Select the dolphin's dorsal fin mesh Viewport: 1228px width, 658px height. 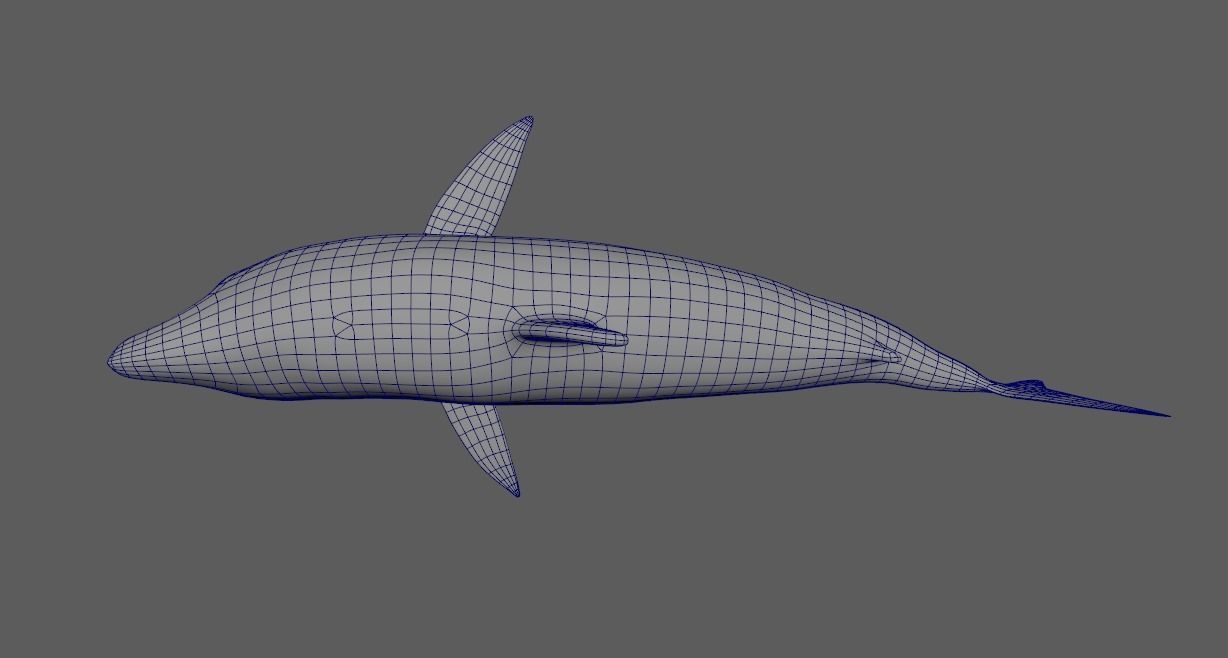570,332
